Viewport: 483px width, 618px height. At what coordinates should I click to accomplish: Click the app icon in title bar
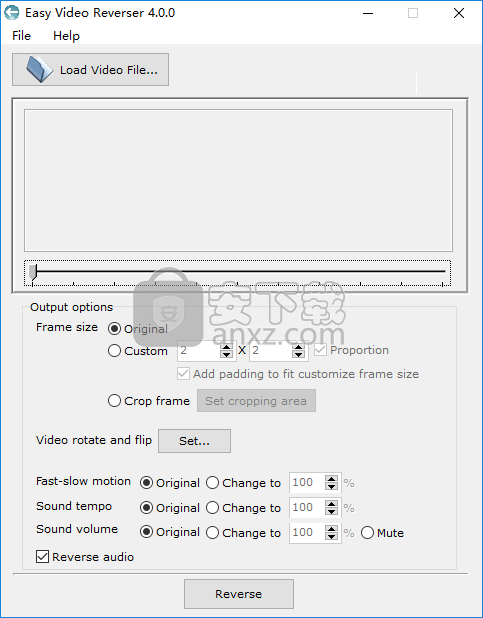pos(11,13)
